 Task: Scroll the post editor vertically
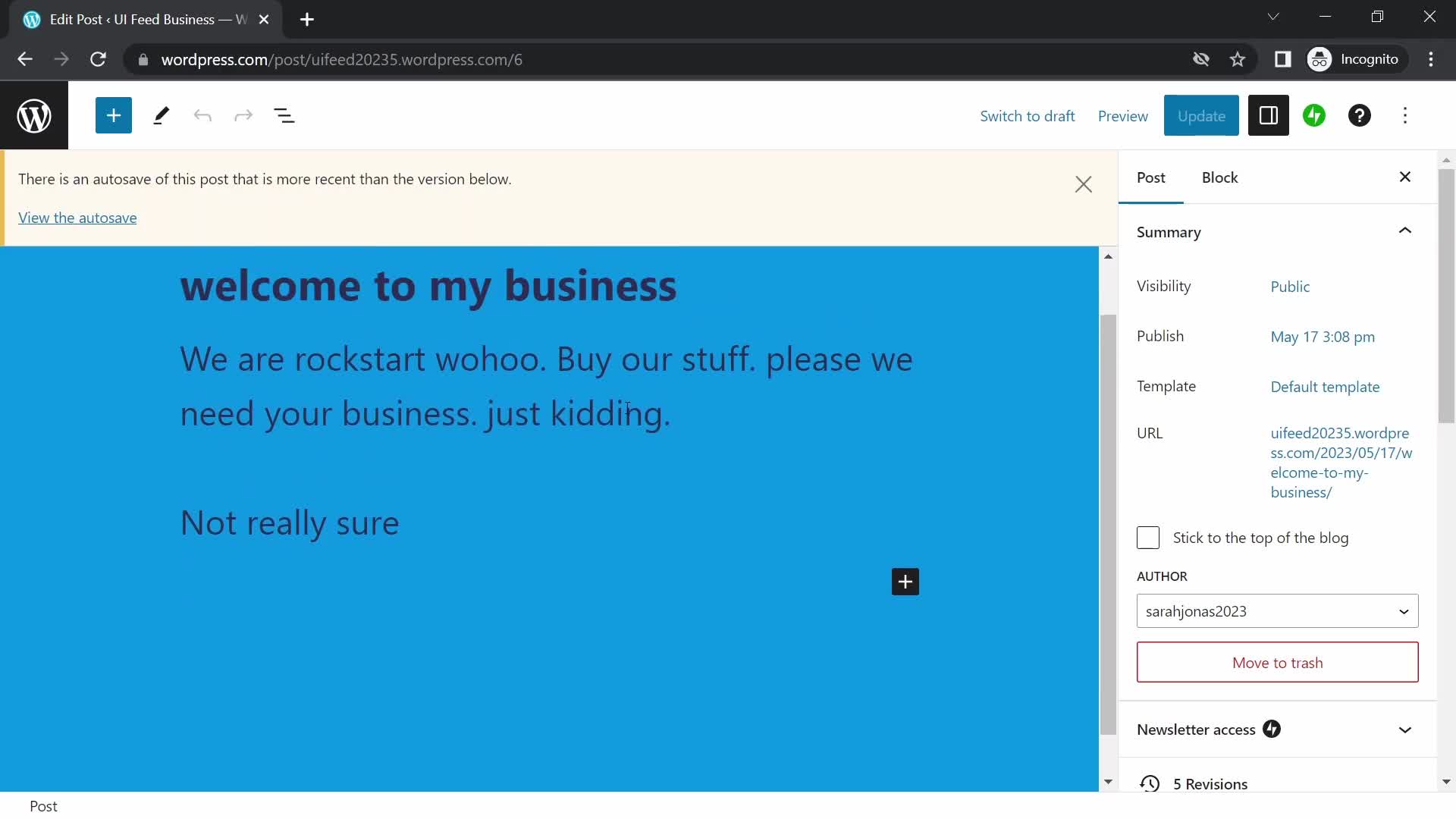tap(1107, 517)
